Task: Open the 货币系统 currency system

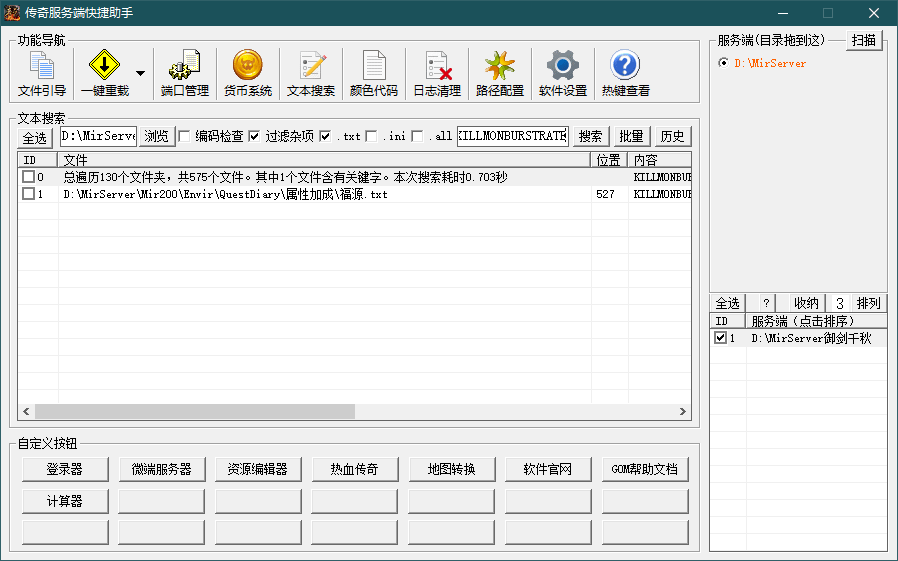Action: point(247,74)
